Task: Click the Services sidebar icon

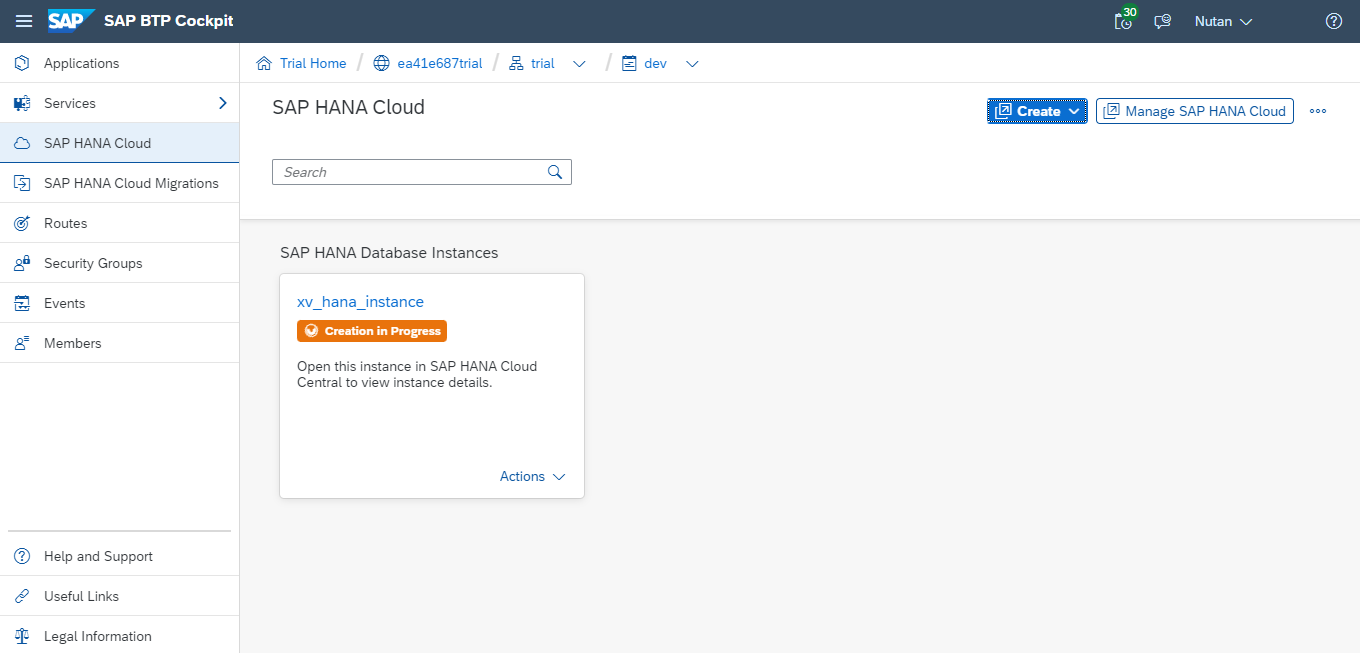Action: (22, 103)
